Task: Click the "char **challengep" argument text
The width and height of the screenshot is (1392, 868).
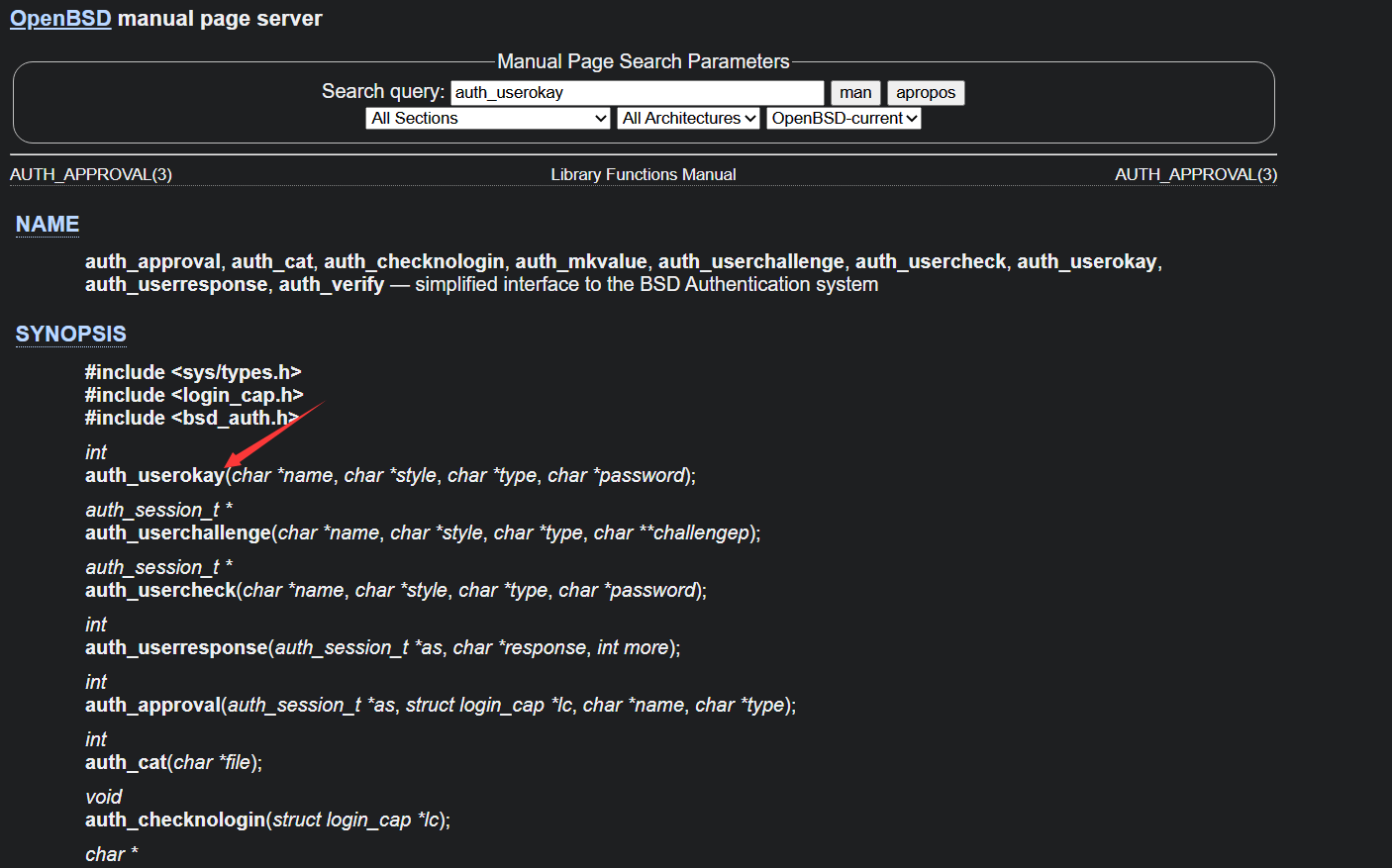Action: (x=672, y=533)
